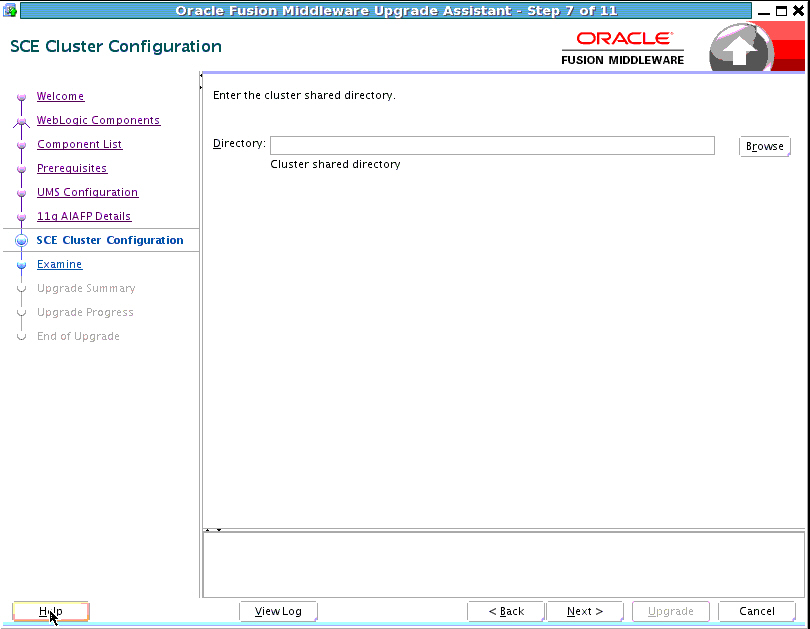
Task: Click the View Log button
Action: tap(278, 611)
